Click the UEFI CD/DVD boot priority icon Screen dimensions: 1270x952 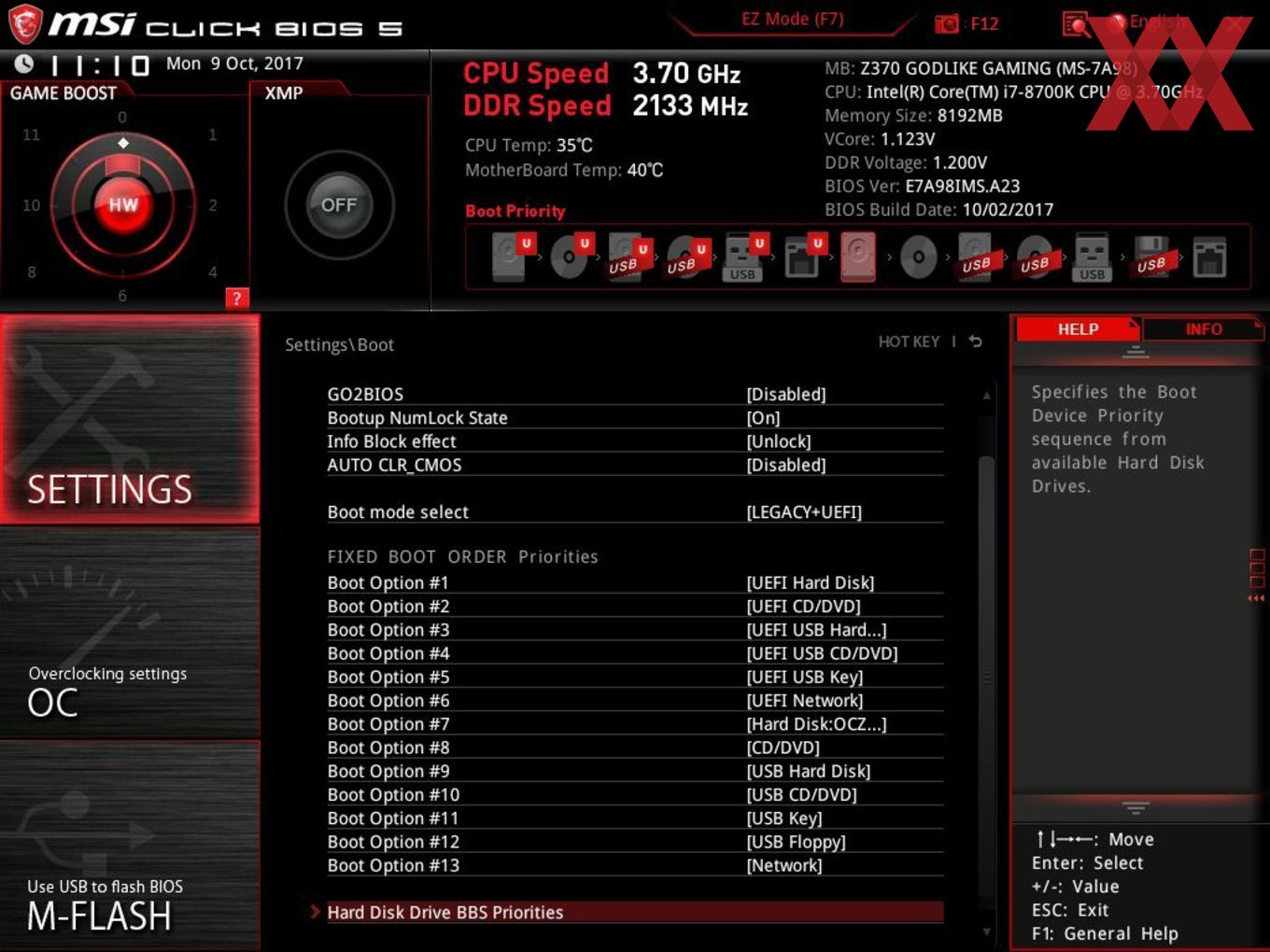[x=571, y=257]
